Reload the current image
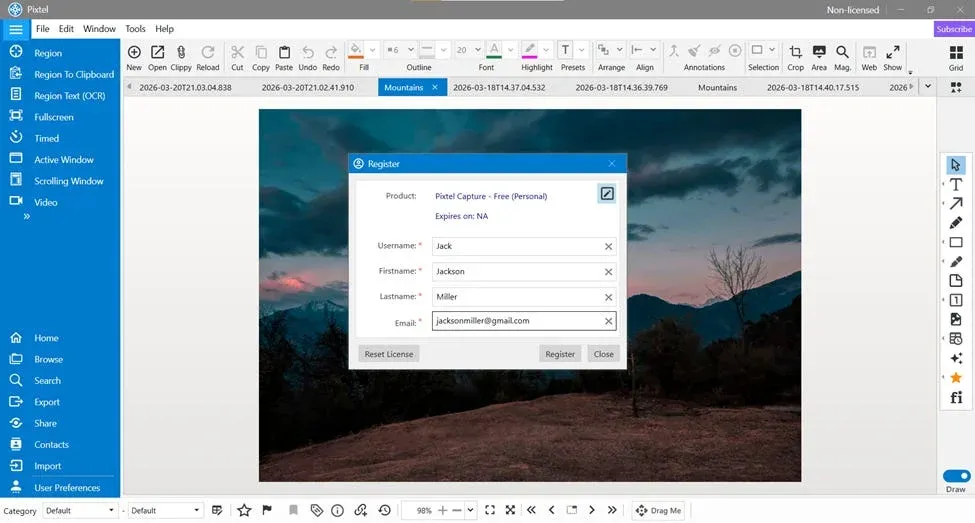 208,52
